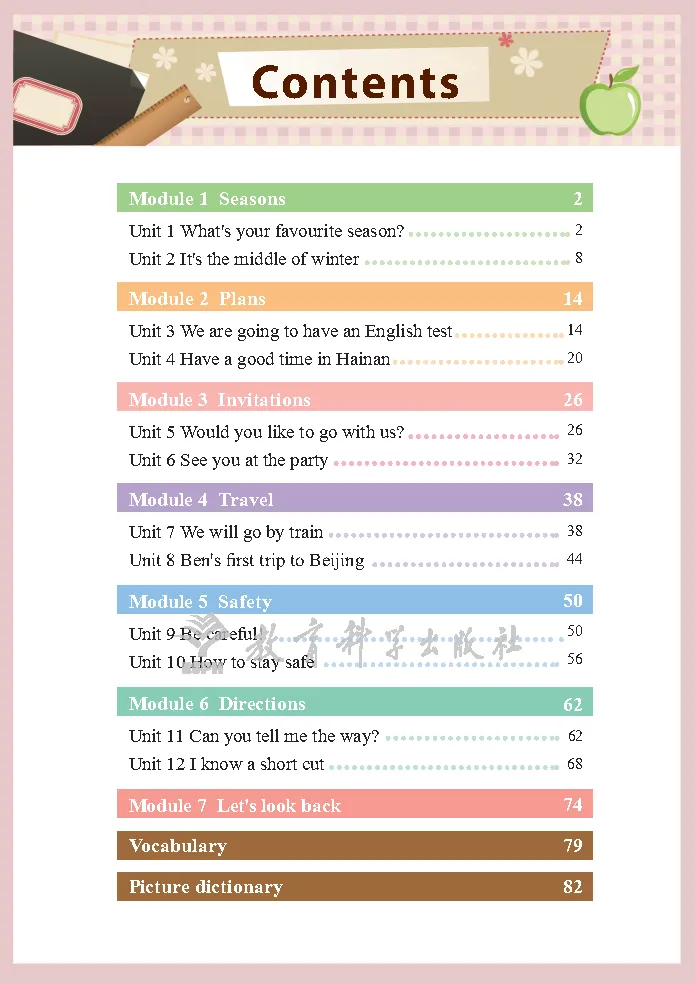Image resolution: width=695 pixels, height=983 pixels.
Task: Select the Module 5 Safety header
Action: tap(354, 601)
